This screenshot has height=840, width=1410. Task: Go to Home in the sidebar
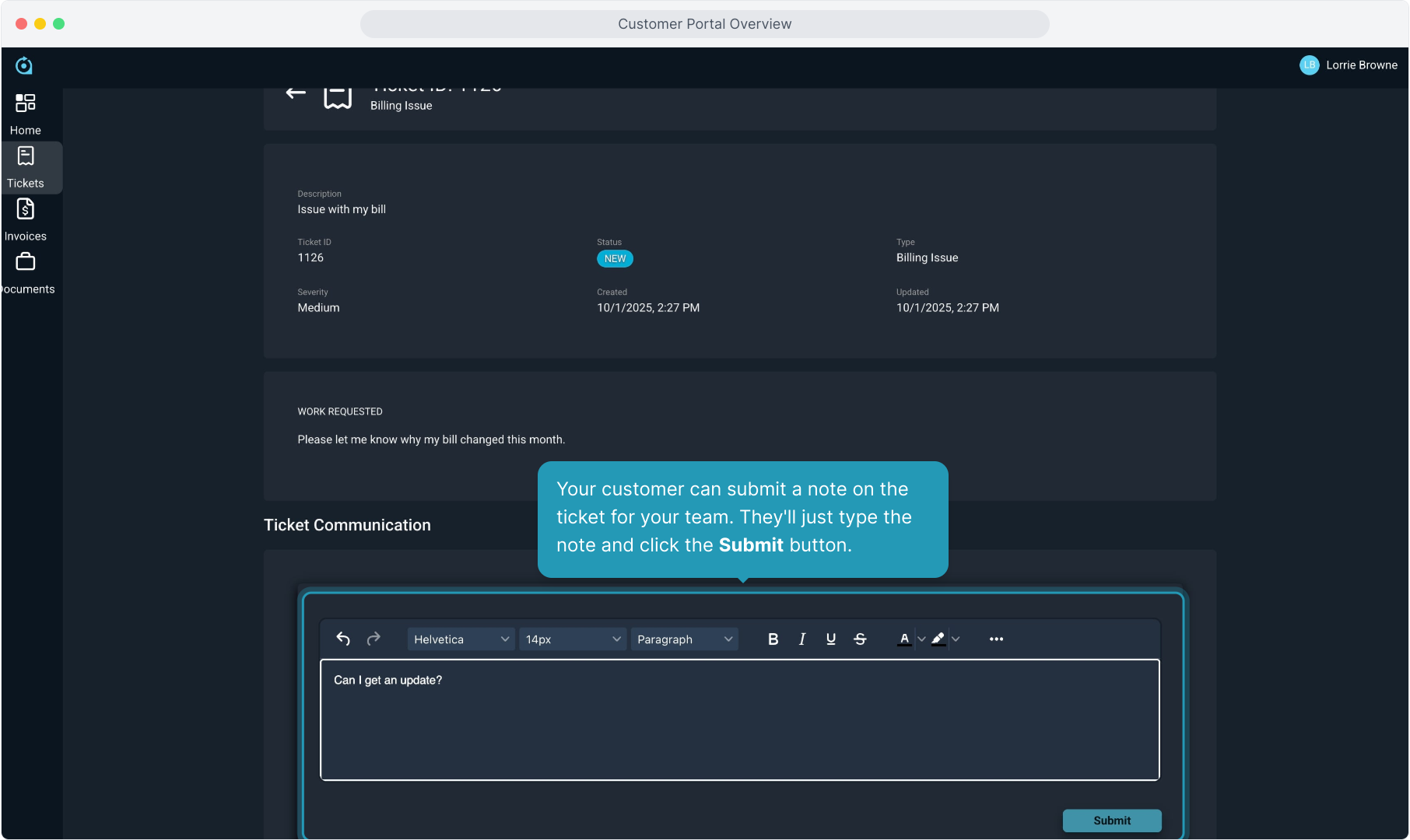coord(26,114)
